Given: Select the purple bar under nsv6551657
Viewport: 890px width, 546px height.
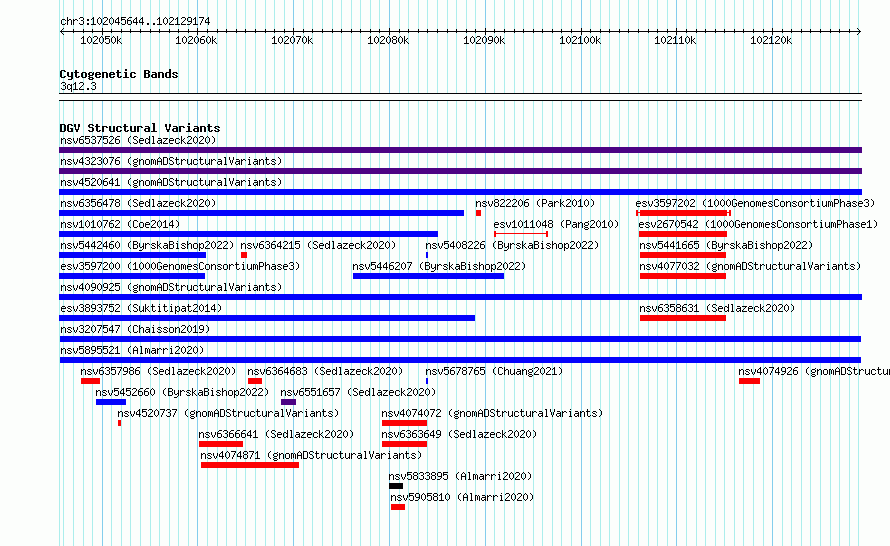Looking at the screenshot, I should [x=288, y=402].
